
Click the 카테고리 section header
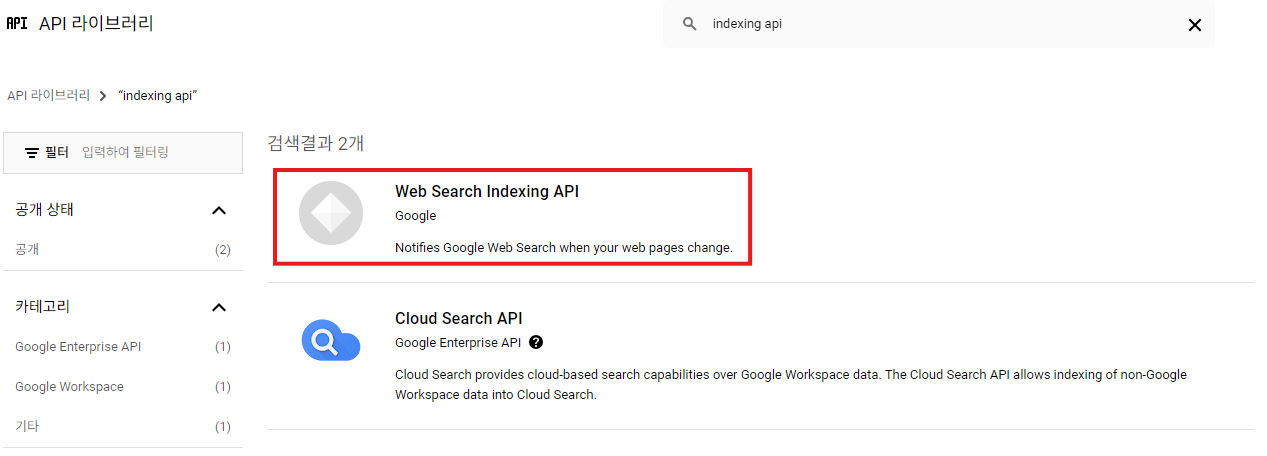coord(43,307)
